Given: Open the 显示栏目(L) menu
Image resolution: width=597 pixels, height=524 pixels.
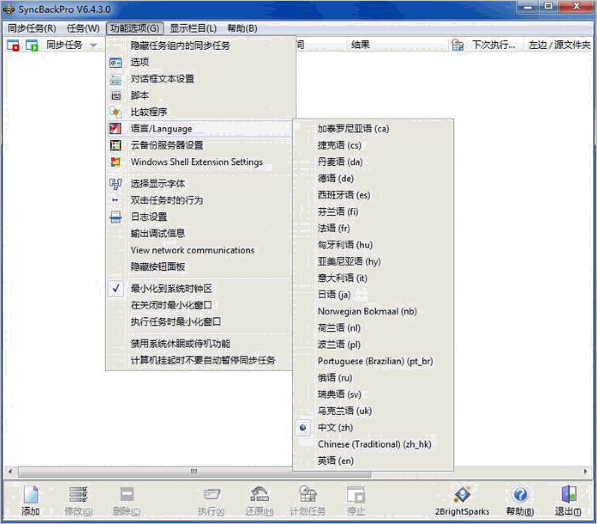Looking at the screenshot, I should 193,29.
